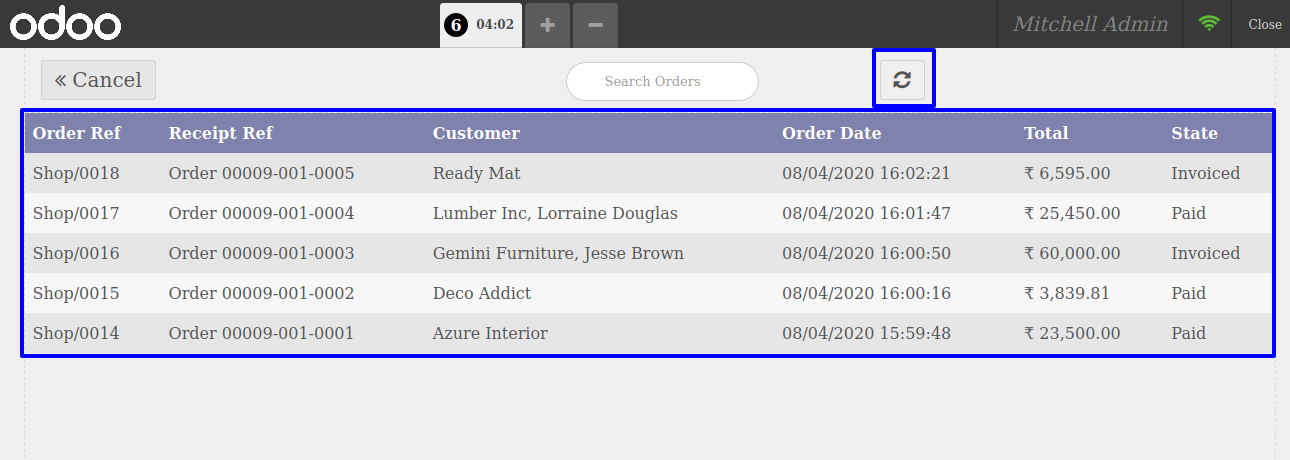Select the Shop/0018 order row

tap(648, 173)
